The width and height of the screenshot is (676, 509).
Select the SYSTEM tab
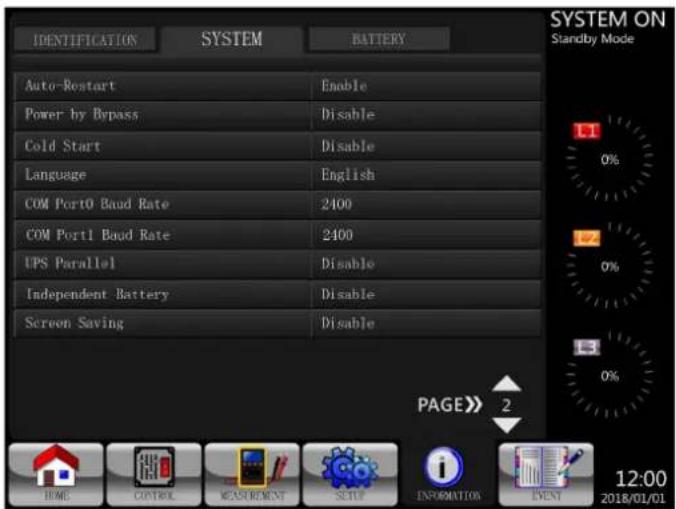coord(232,39)
